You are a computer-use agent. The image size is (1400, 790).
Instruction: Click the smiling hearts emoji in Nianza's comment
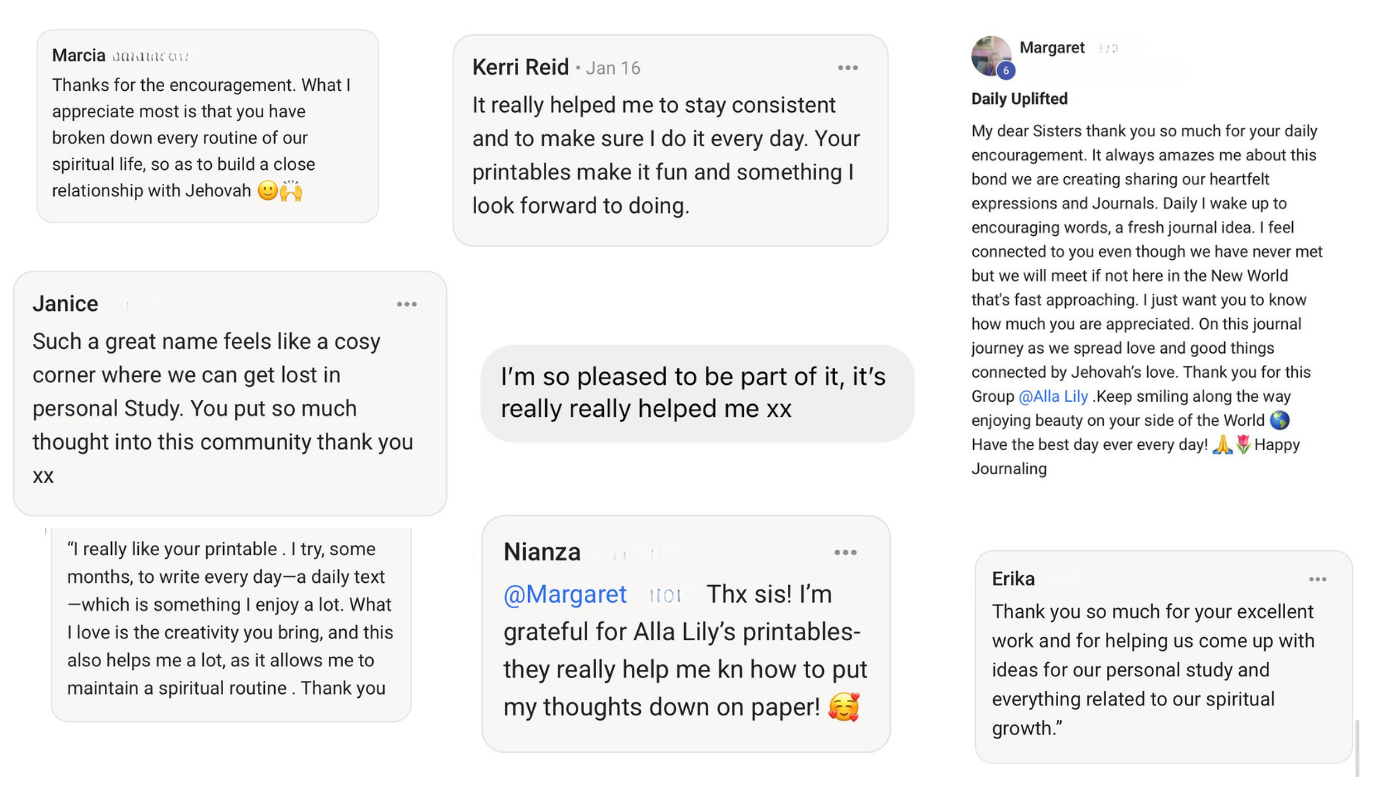tap(844, 707)
